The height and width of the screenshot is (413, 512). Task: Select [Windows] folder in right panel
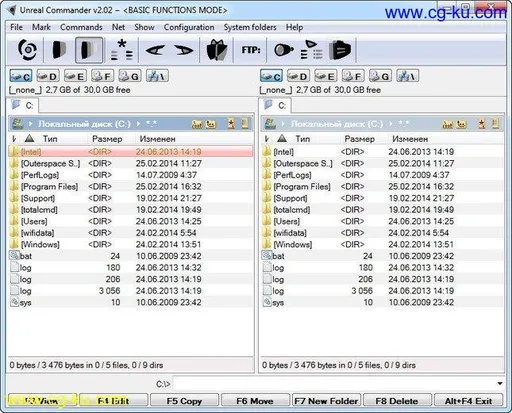point(382,244)
